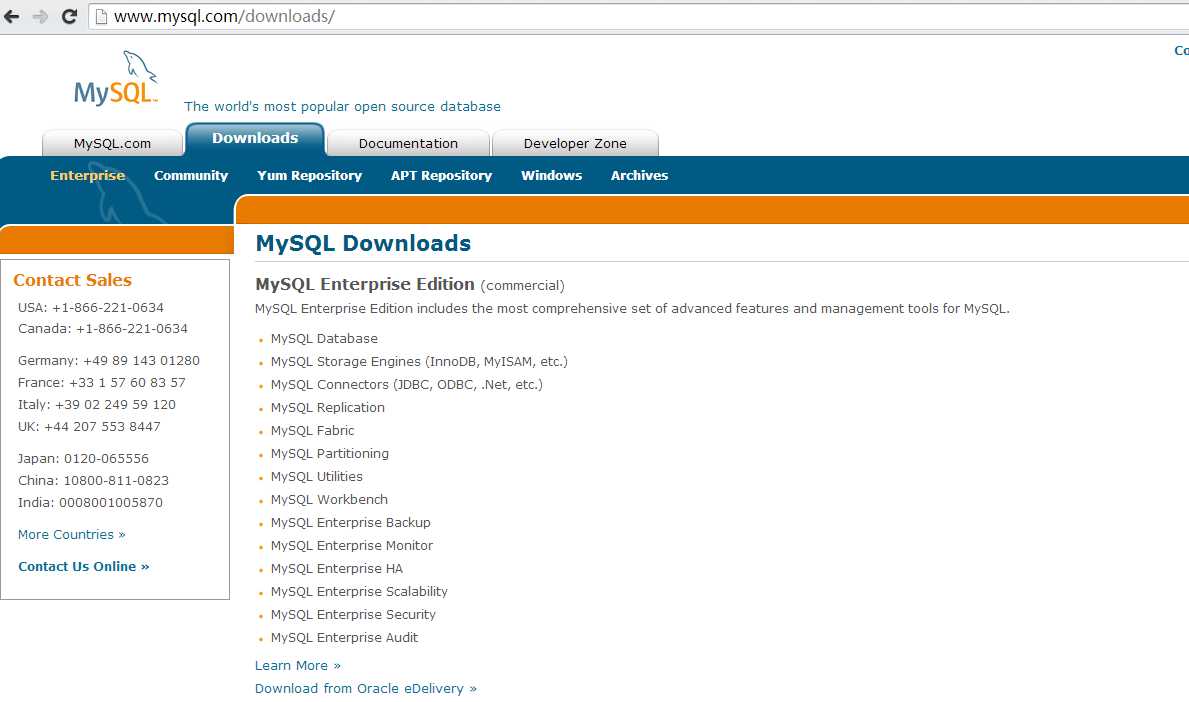Viewport: 1189px width, 702px height.
Task: Go to Community downloads menu item
Action: coord(191,175)
